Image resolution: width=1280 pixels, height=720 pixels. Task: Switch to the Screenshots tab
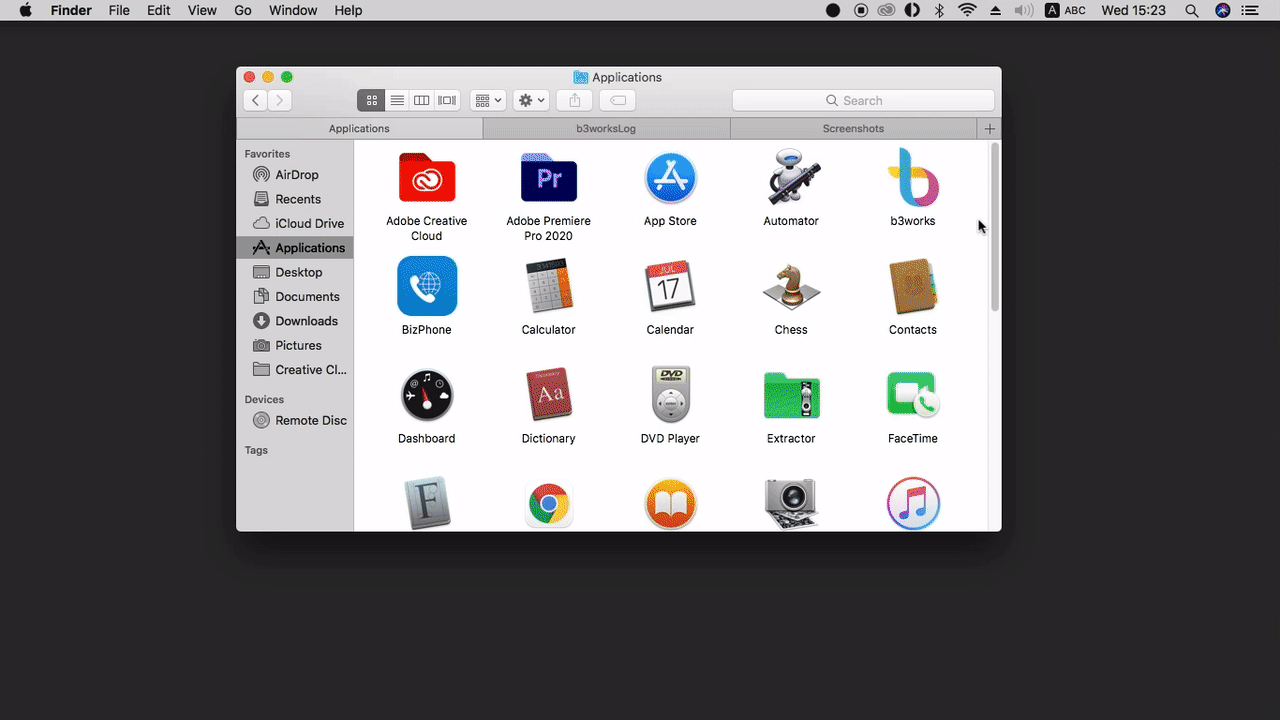point(853,128)
